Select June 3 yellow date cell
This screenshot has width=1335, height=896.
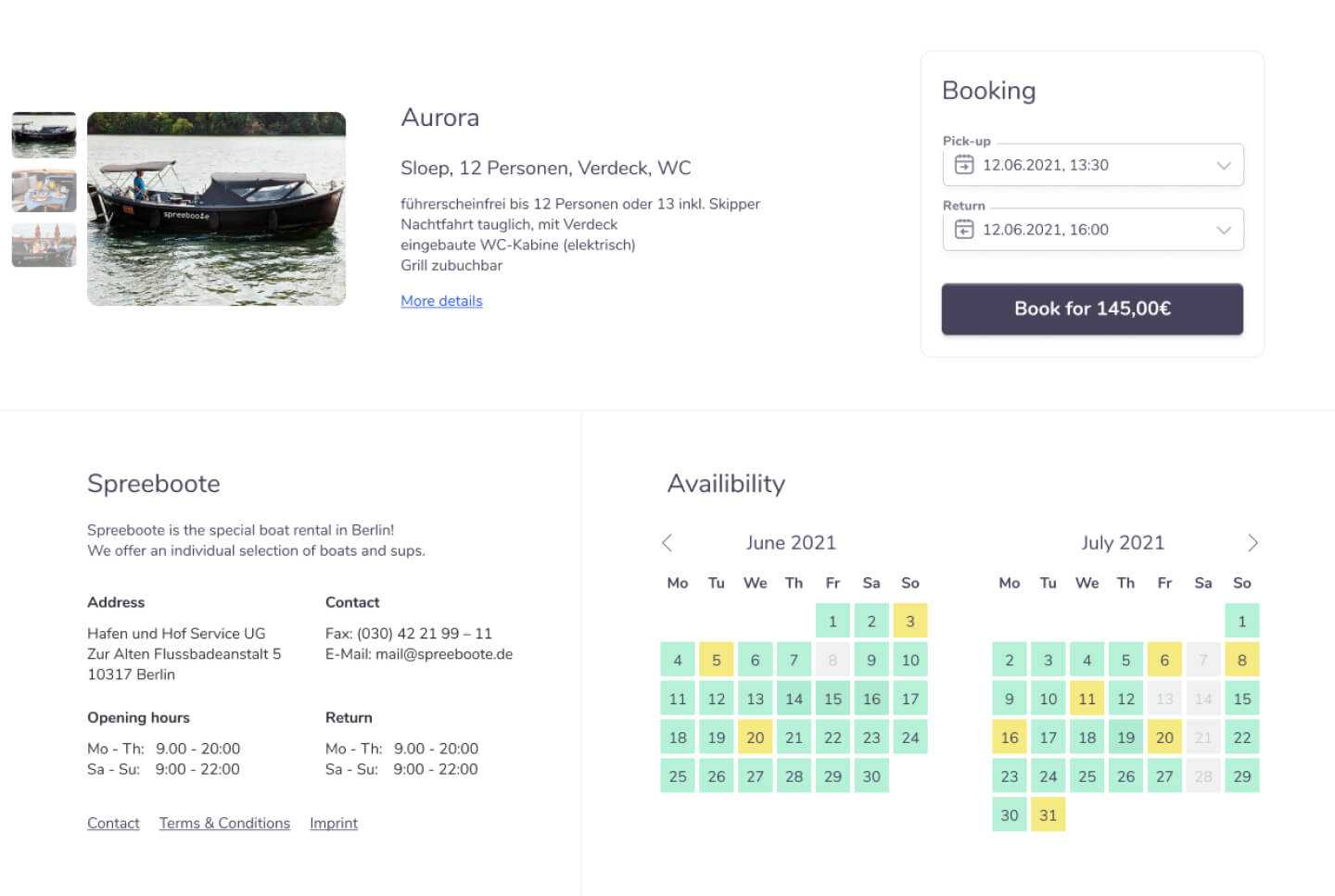click(x=909, y=622)
